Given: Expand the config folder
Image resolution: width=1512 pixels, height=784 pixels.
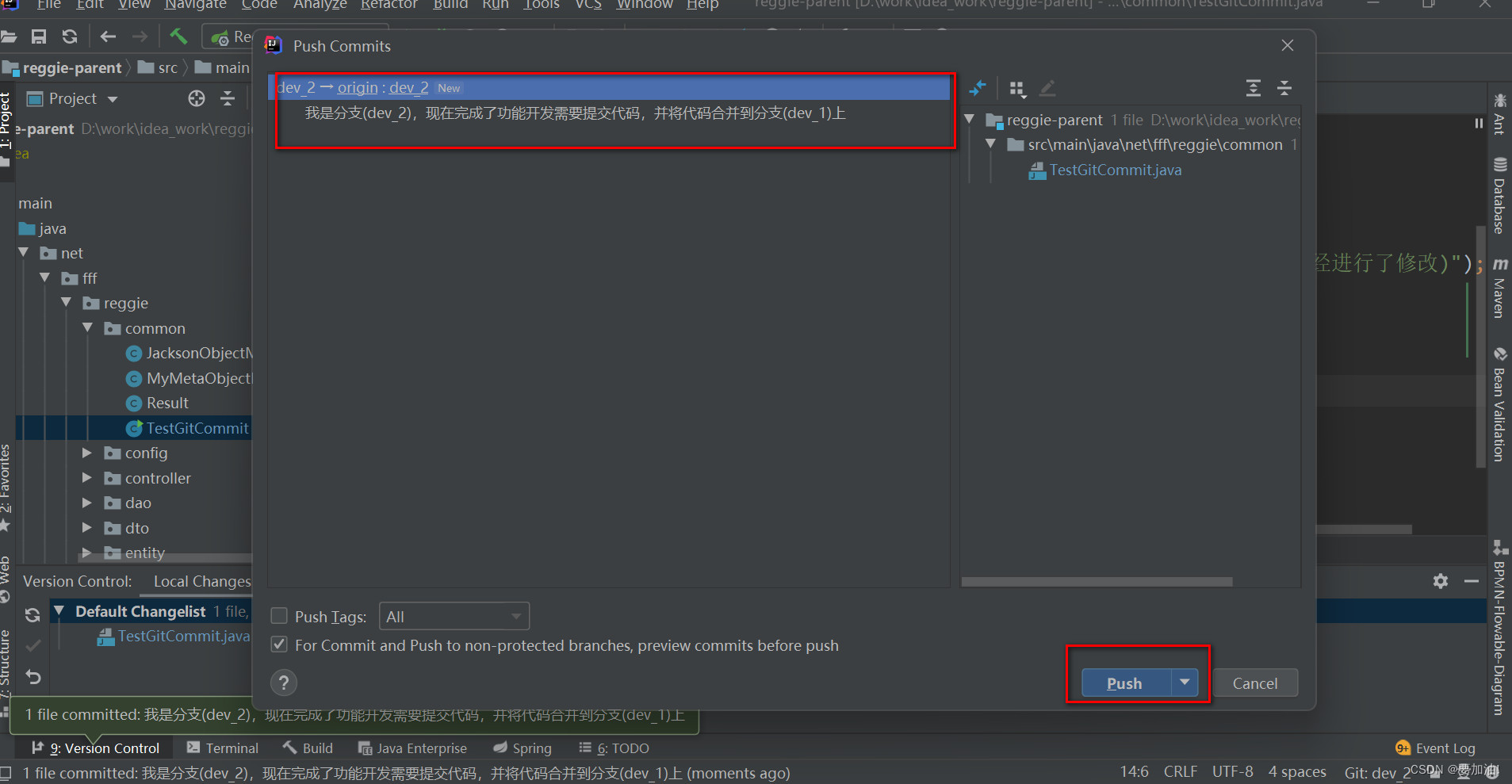Looking at the screenshot, I should [87, 453].
